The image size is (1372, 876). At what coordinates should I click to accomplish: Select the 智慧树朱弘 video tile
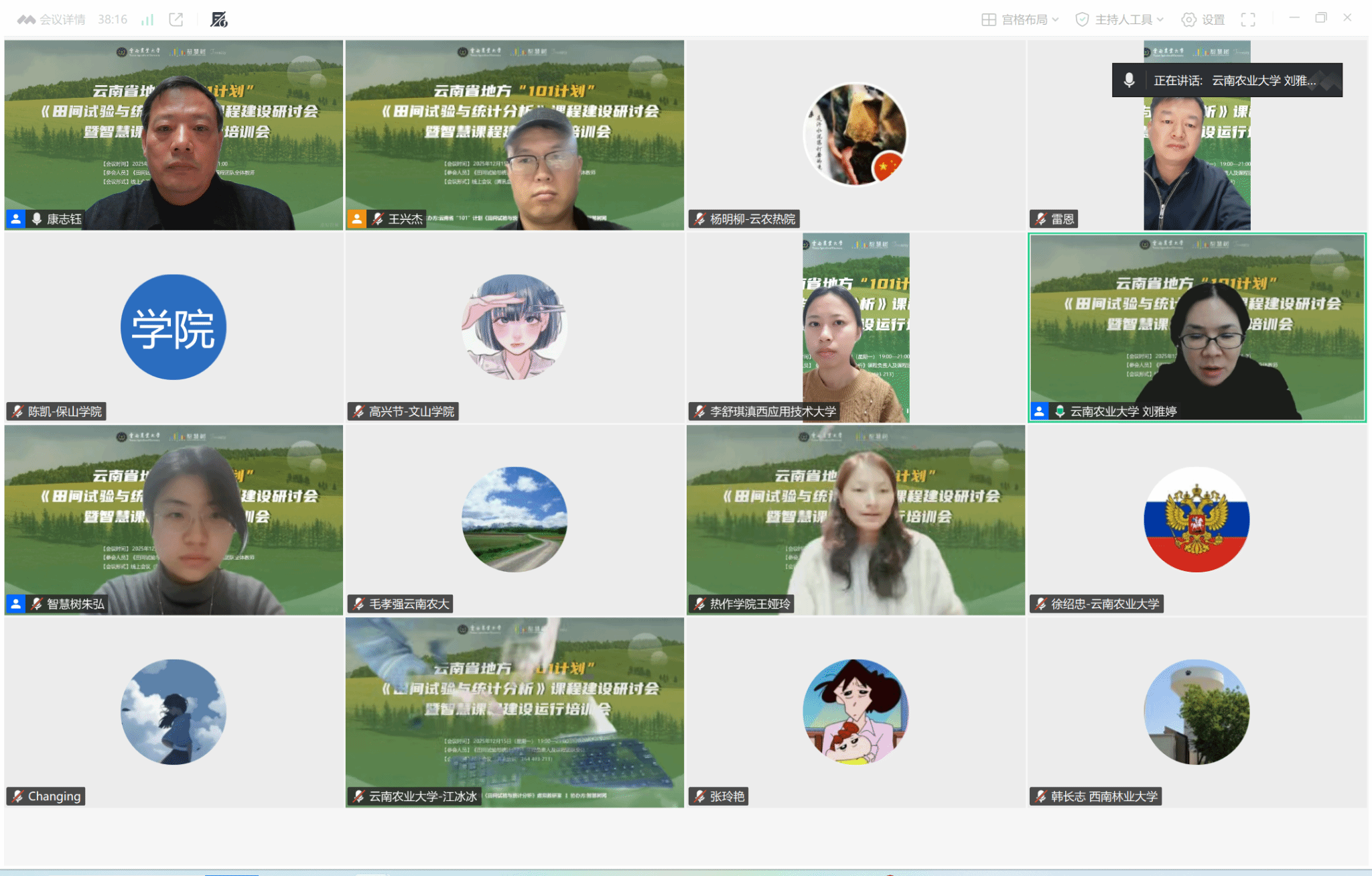point(174,519)
